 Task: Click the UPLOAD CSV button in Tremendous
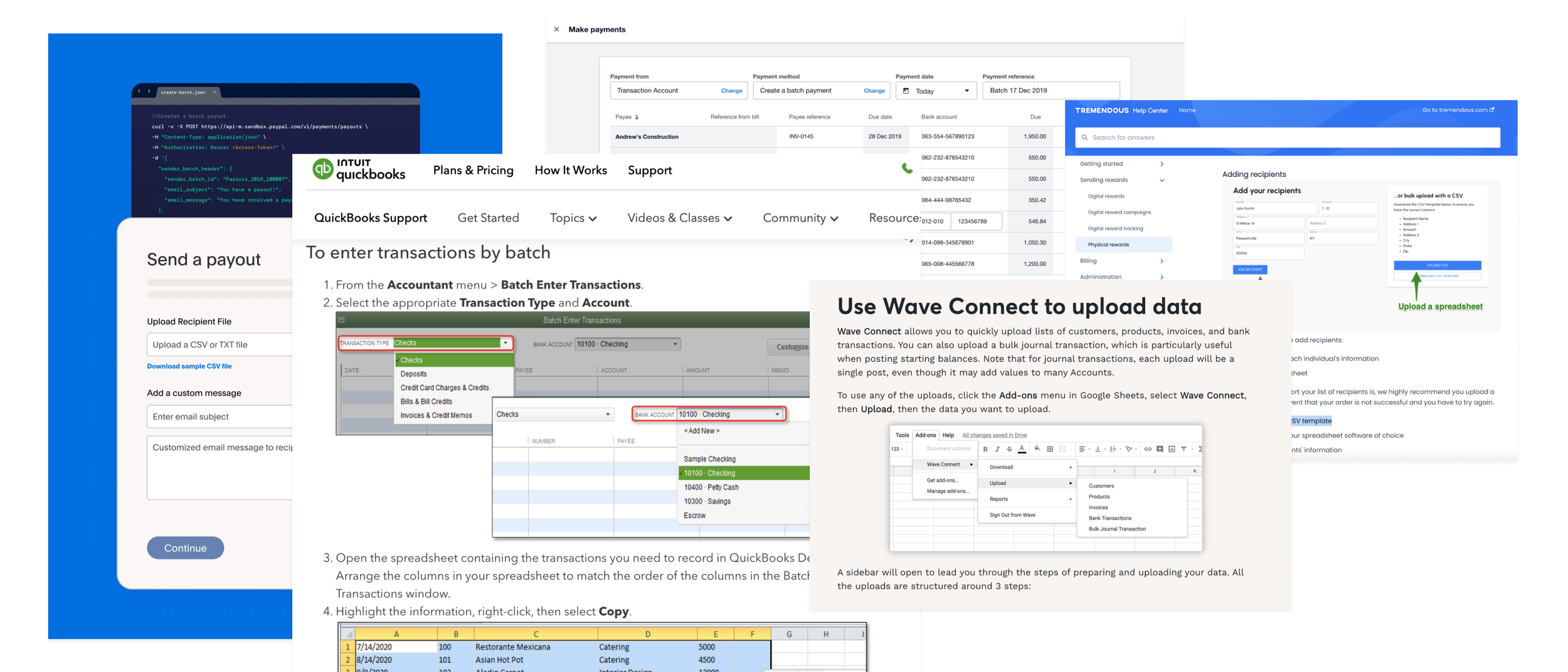pos(1437,265)
